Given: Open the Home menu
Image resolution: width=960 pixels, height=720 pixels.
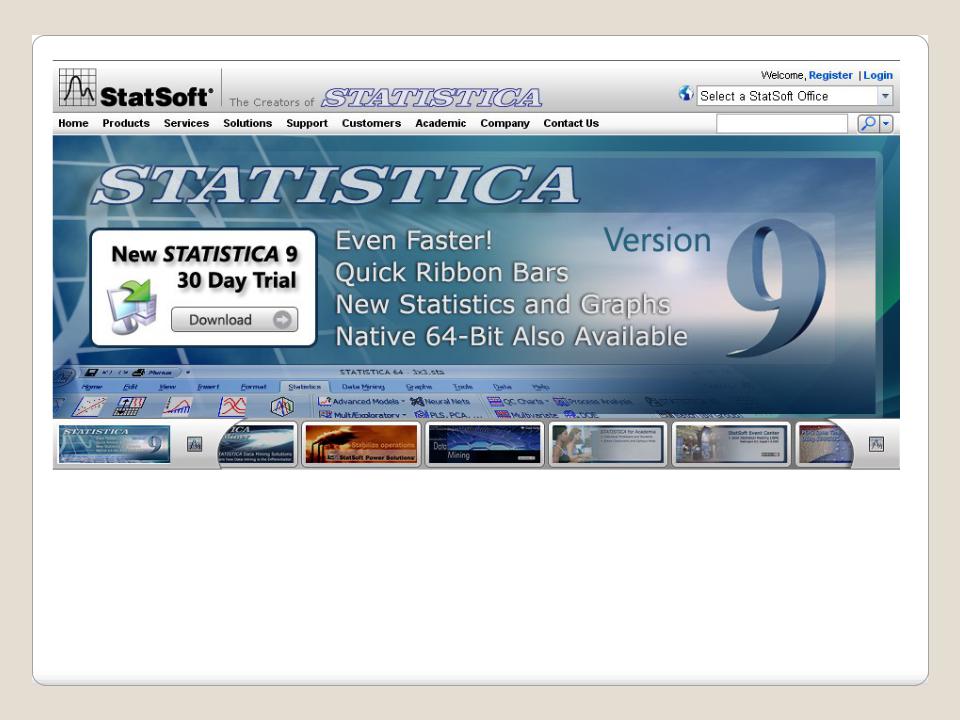Looking at the screenshot, I should (x=73, y=123).
